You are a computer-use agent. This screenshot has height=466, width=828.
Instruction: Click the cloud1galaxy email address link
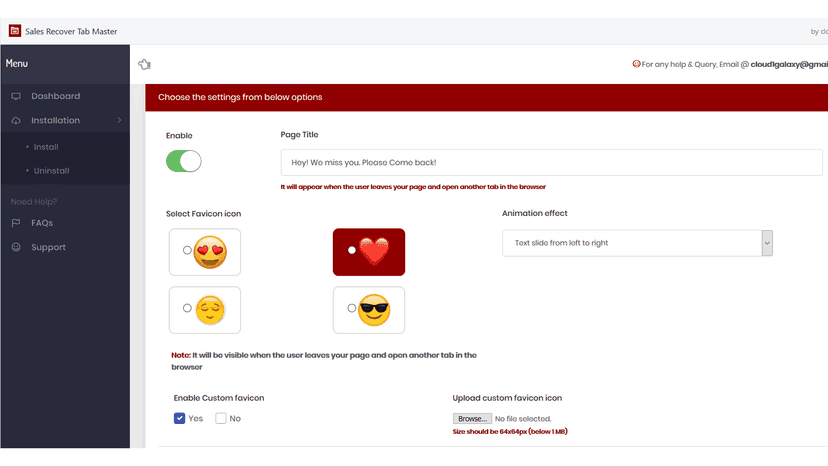pos(789,64)
